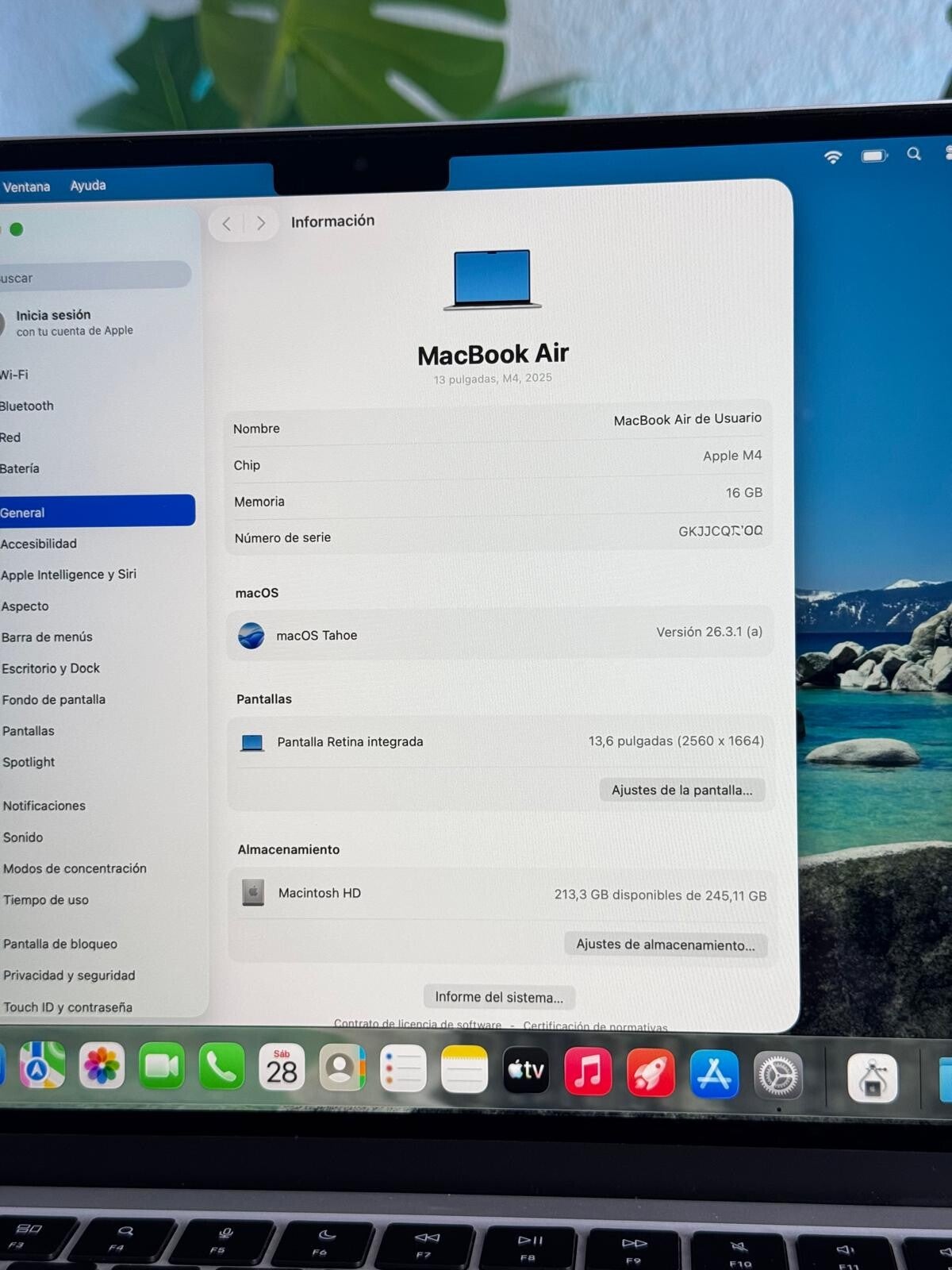Screen dimensions: 952x1270
Task: Open the App Store from the Dock
Action: [714, 1074]
